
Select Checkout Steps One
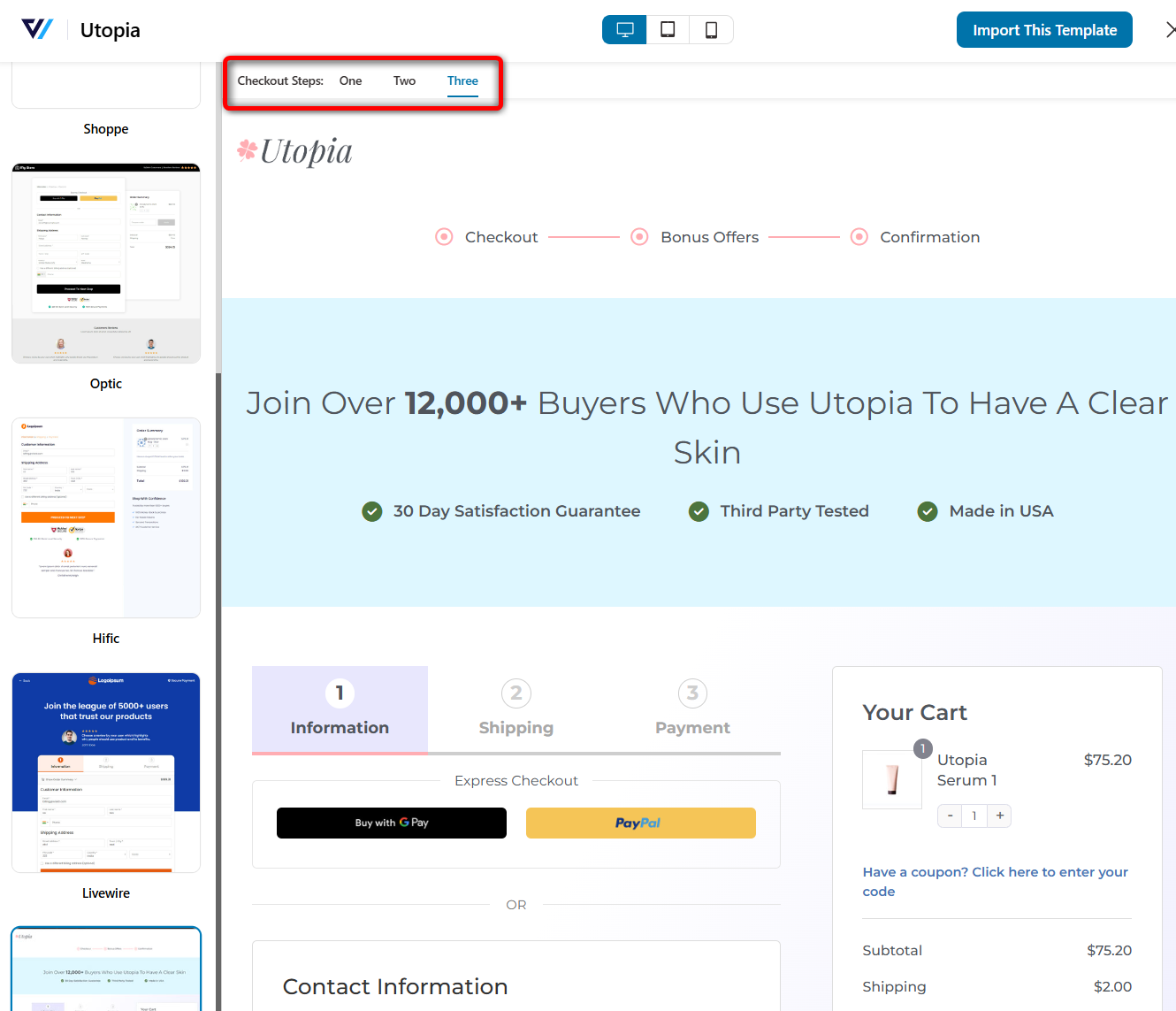tap(350, 80)
